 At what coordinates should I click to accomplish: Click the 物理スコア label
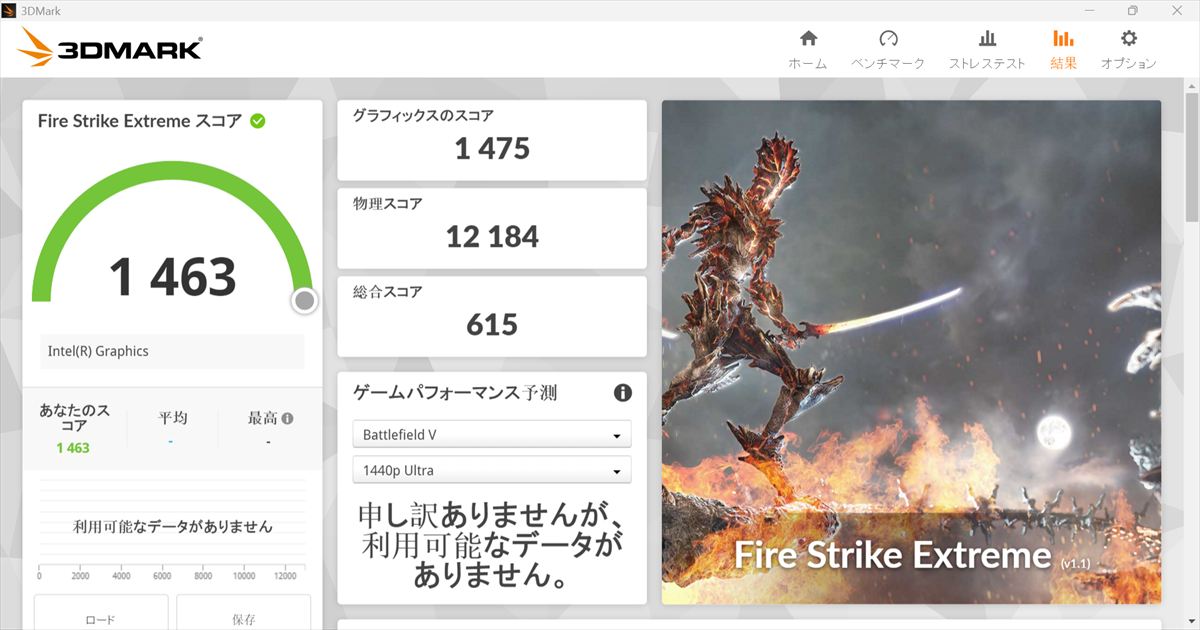click(388, 204)
